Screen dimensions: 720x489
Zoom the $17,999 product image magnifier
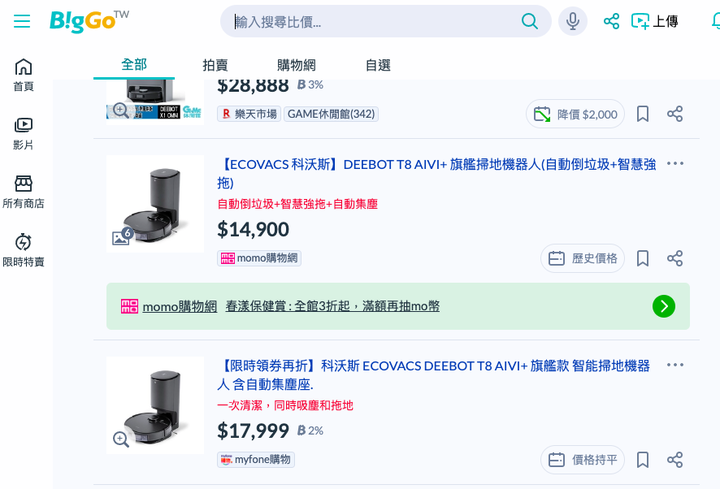click(121, 439)
